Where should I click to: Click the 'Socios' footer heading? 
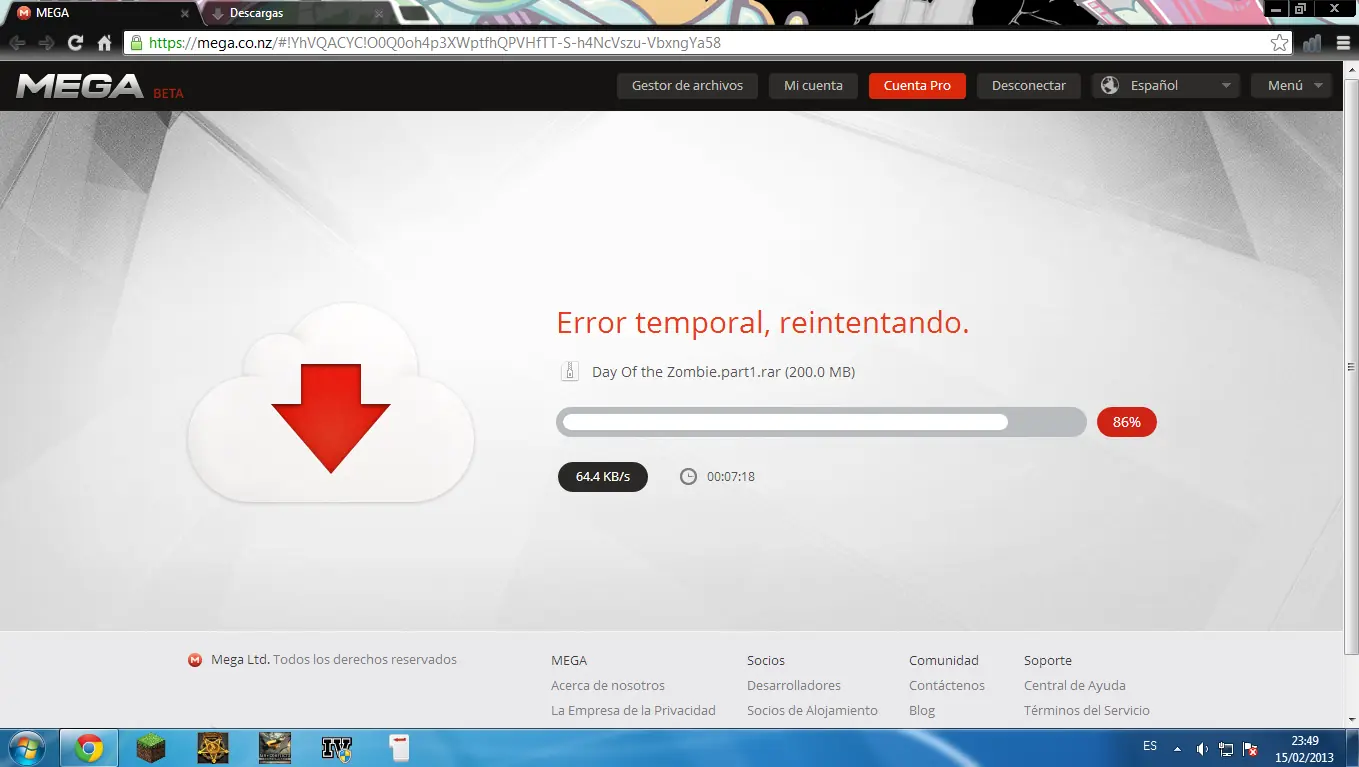[766, 661]
